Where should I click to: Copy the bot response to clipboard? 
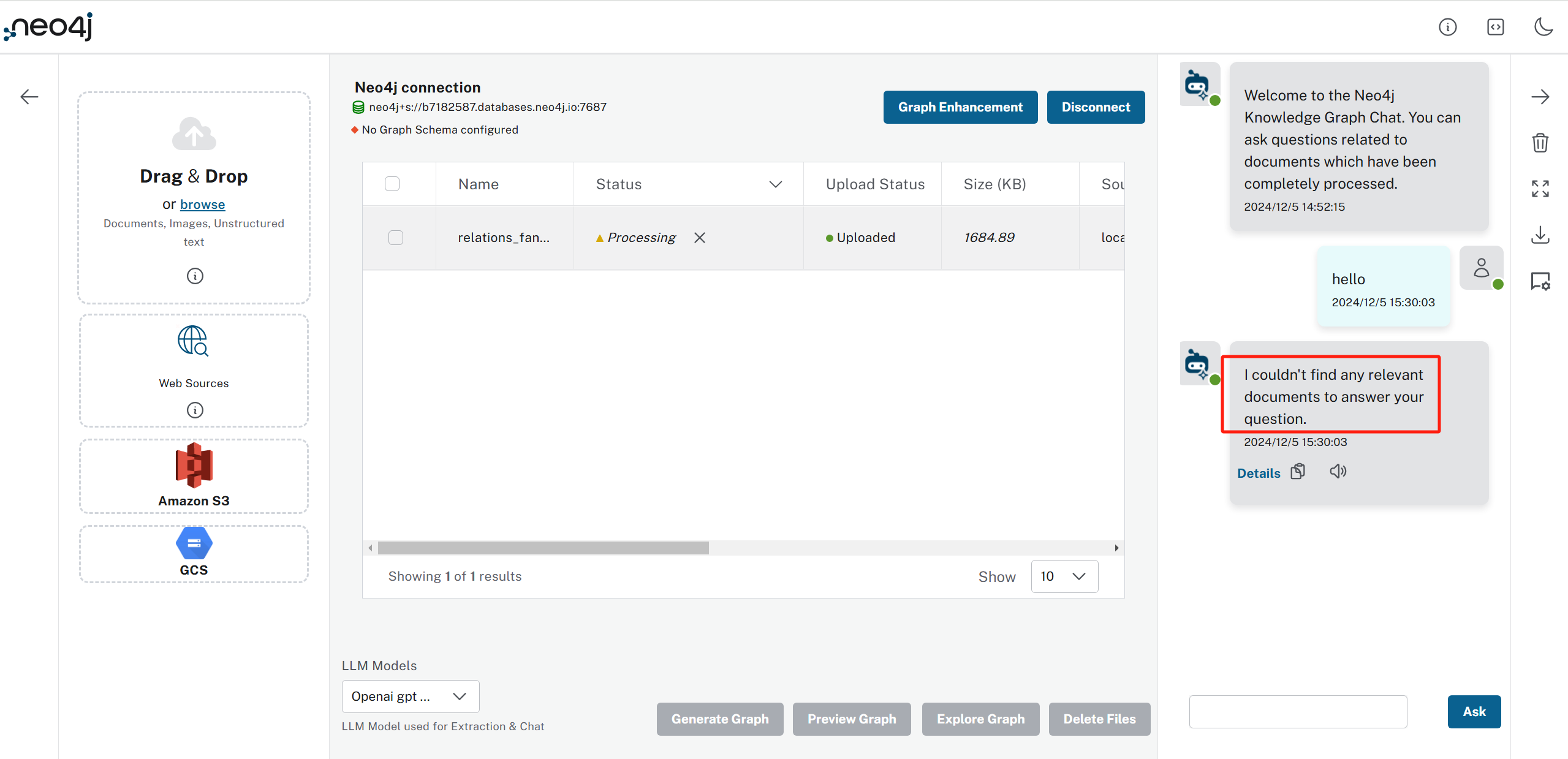[1298, 472]
